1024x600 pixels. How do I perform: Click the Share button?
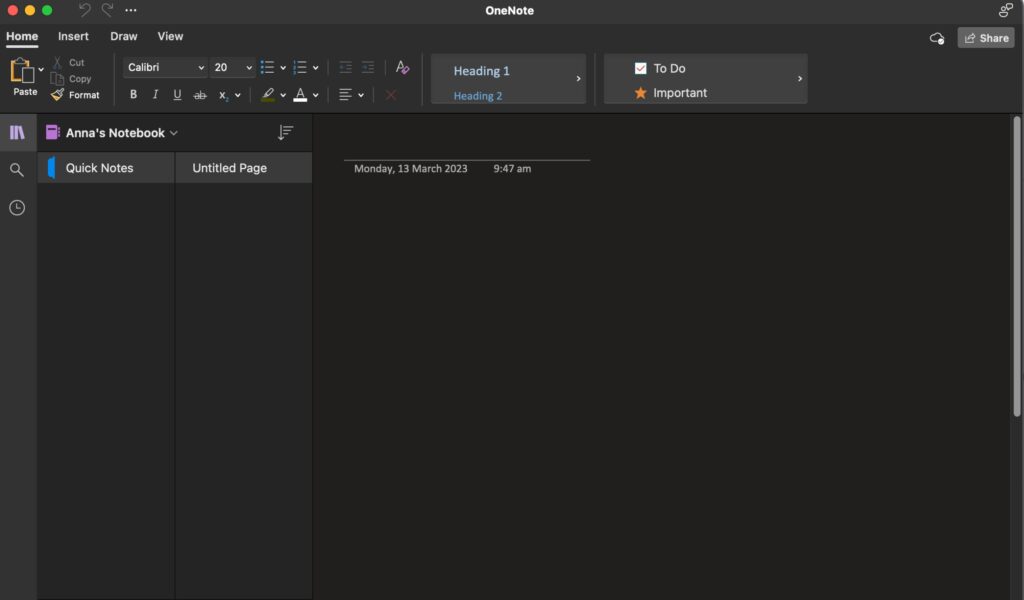pos(986,38)
